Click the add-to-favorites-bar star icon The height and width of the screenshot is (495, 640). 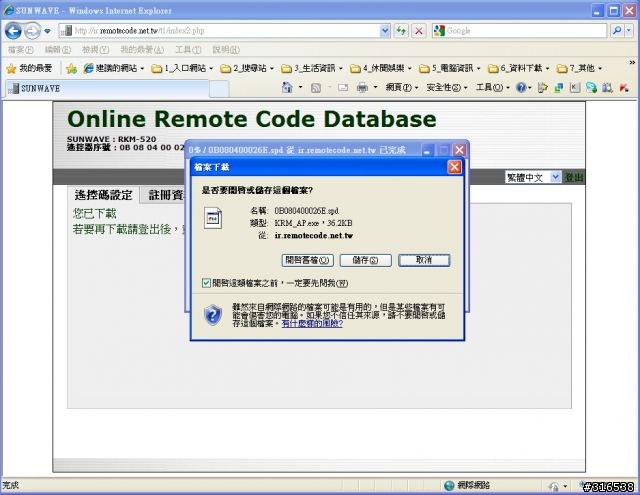(71, 69)
